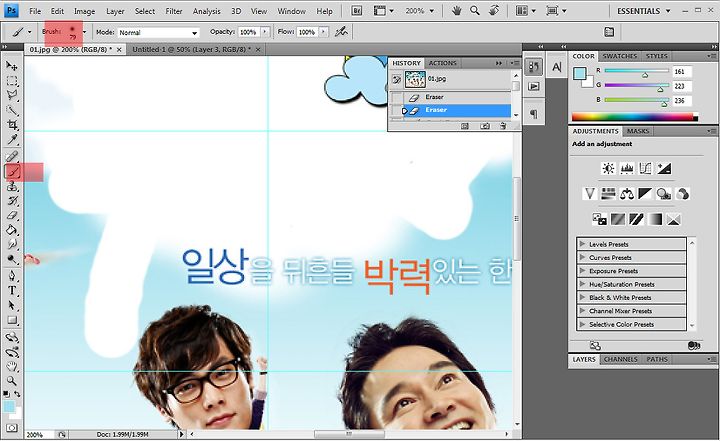720x441 pixels.
Task: Select the Magic Wand tool
Action: pos(12,110)
